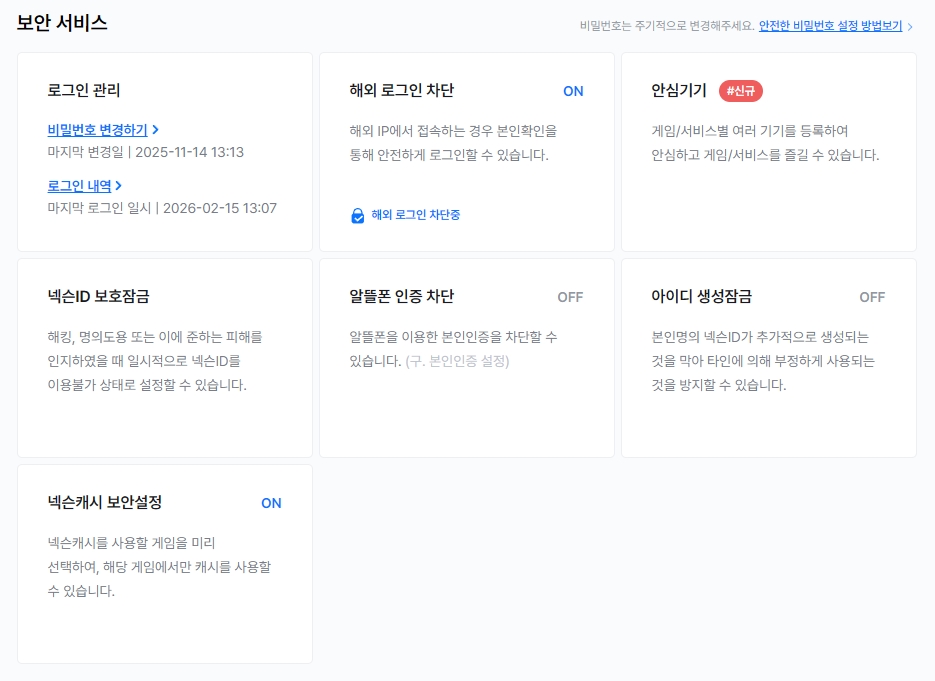Image resolution: width=935 pixels, height=681 pixels.
Task: Click the 마지막 로그인 일시 2026-02-15 13:07 text
Action: coord(162,208)
